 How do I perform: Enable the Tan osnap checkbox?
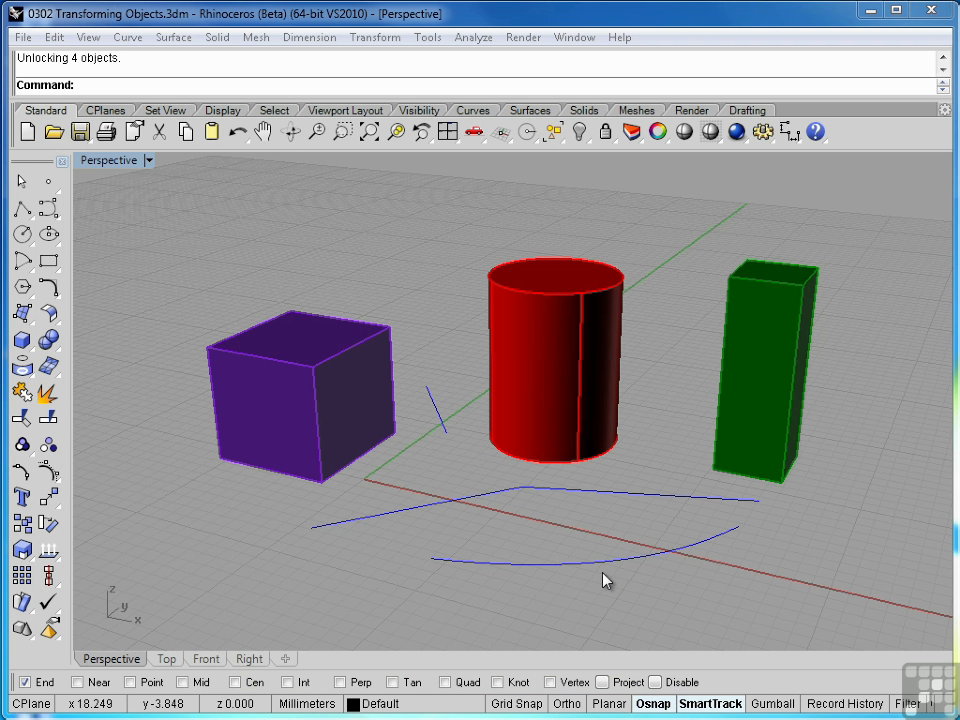pyautogui.click(x=392, y=682)
